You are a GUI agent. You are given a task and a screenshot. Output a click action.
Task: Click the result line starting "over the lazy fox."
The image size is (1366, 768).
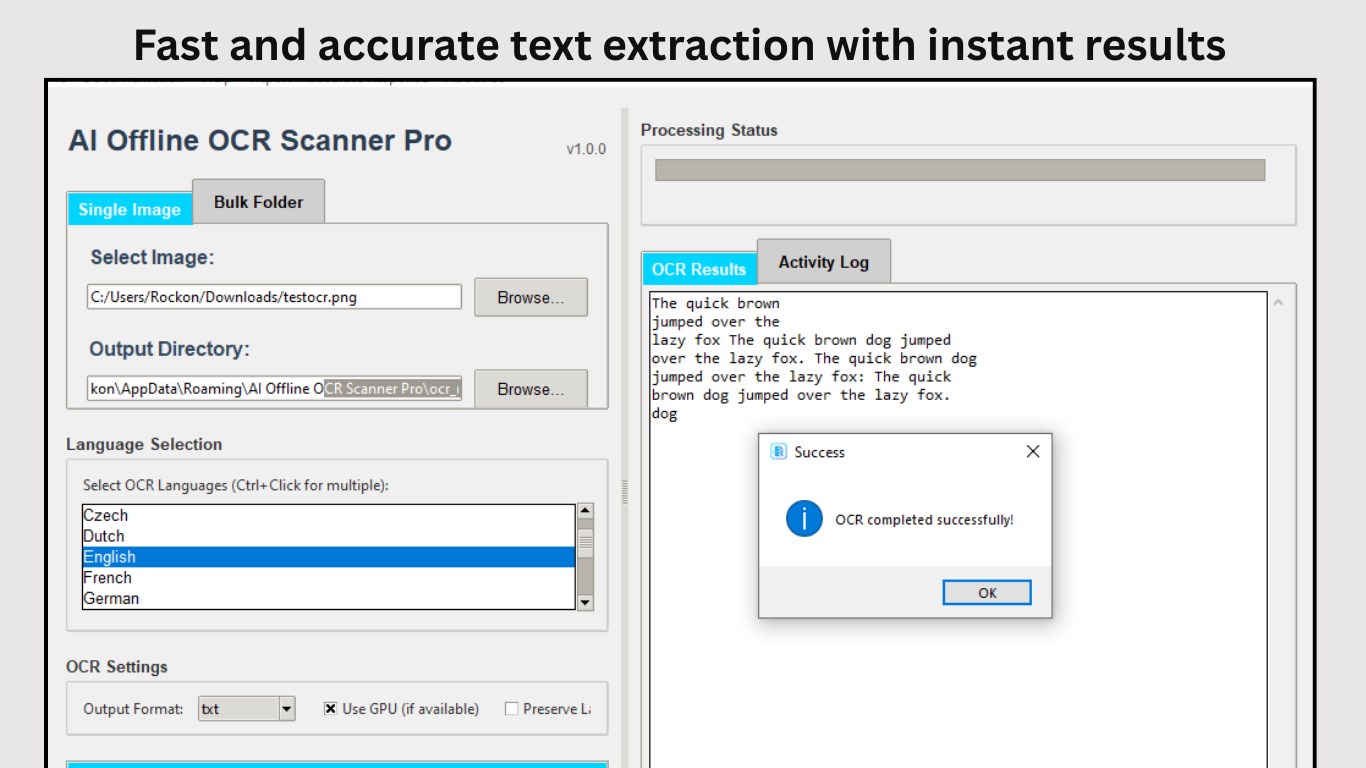[x=814, y=358]
